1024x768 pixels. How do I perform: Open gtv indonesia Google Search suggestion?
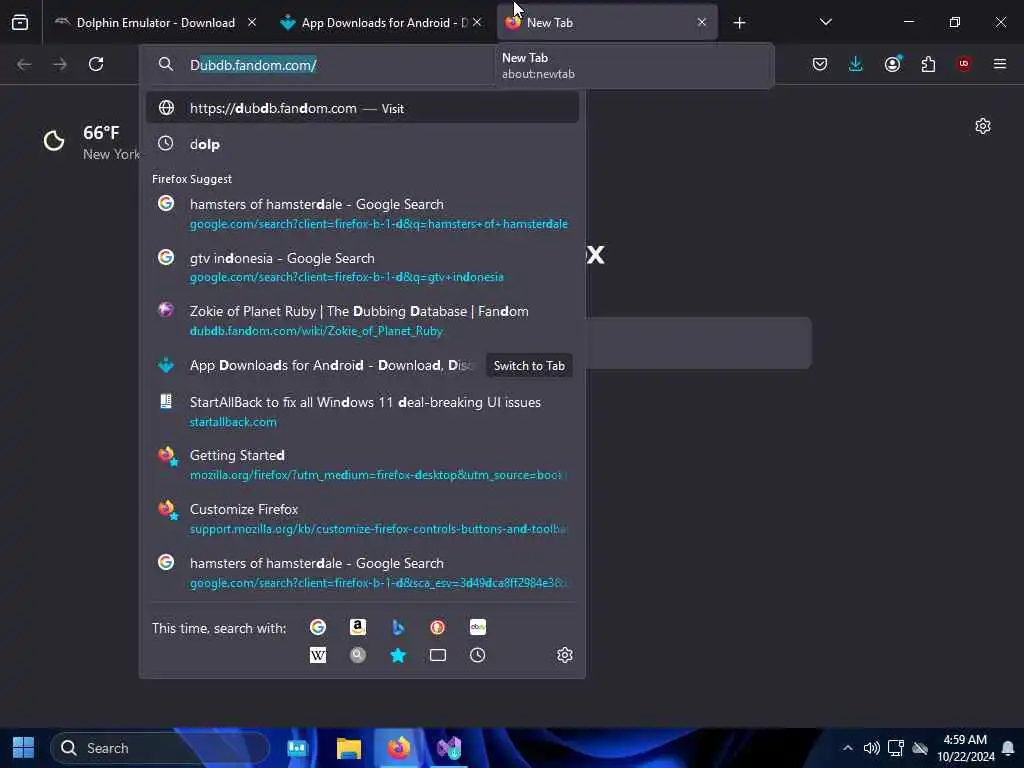[362, 266]
